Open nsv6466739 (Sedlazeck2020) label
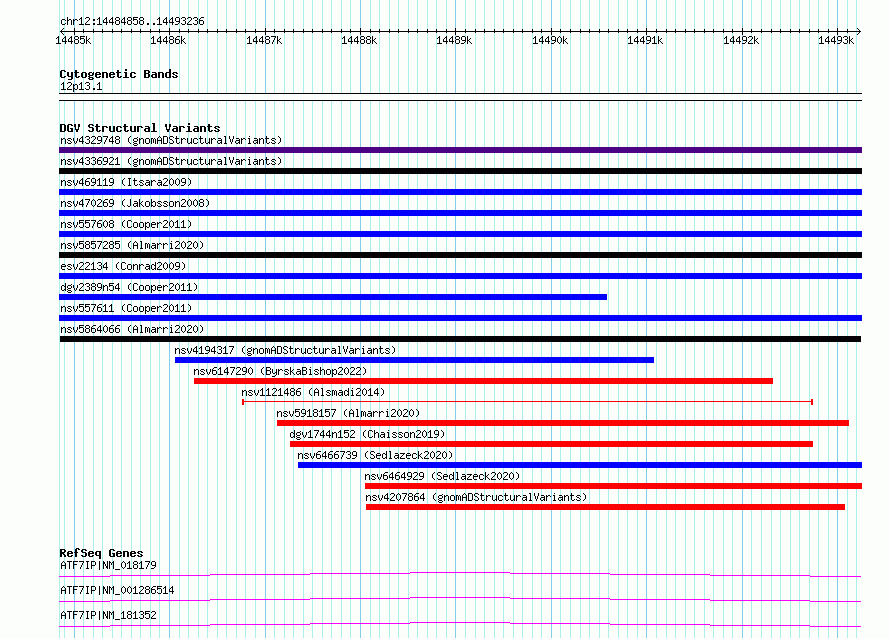Image resolution: width=890 pixels, height=638 pixels. pos(375,455)
